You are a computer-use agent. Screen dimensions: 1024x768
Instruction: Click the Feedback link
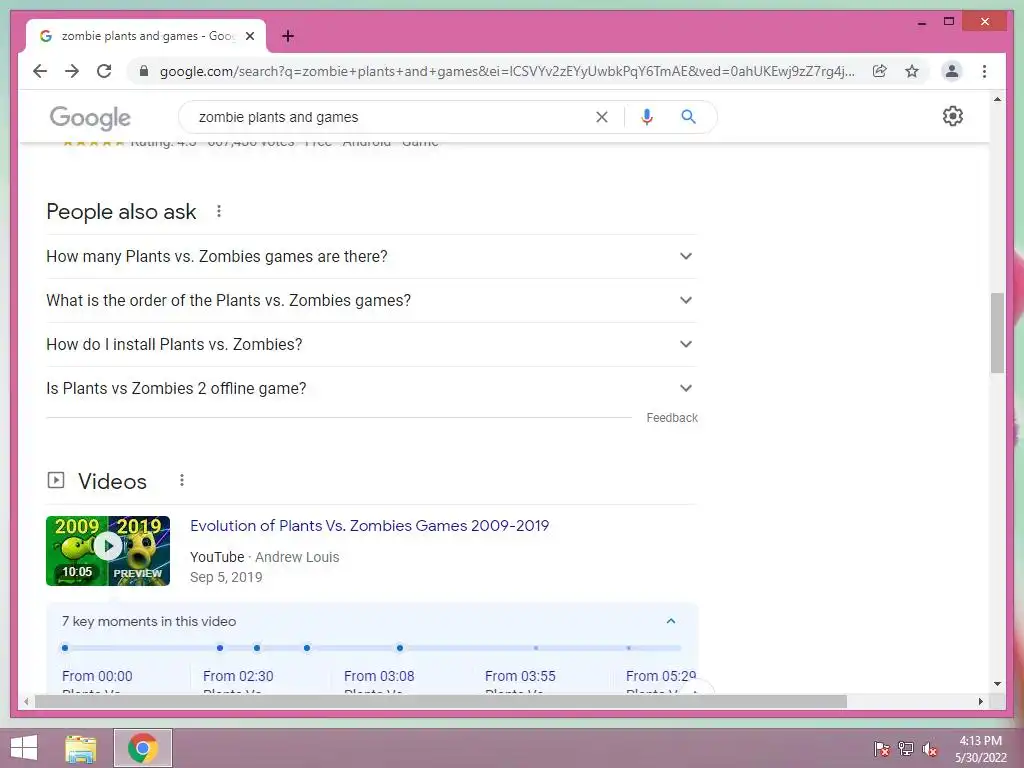672,418
